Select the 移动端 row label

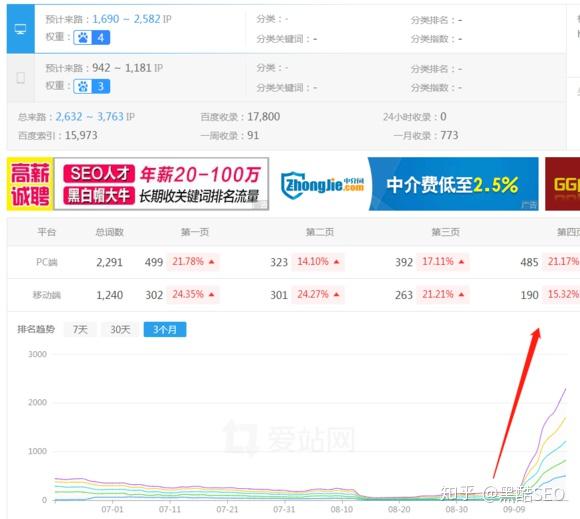[47, 295]
